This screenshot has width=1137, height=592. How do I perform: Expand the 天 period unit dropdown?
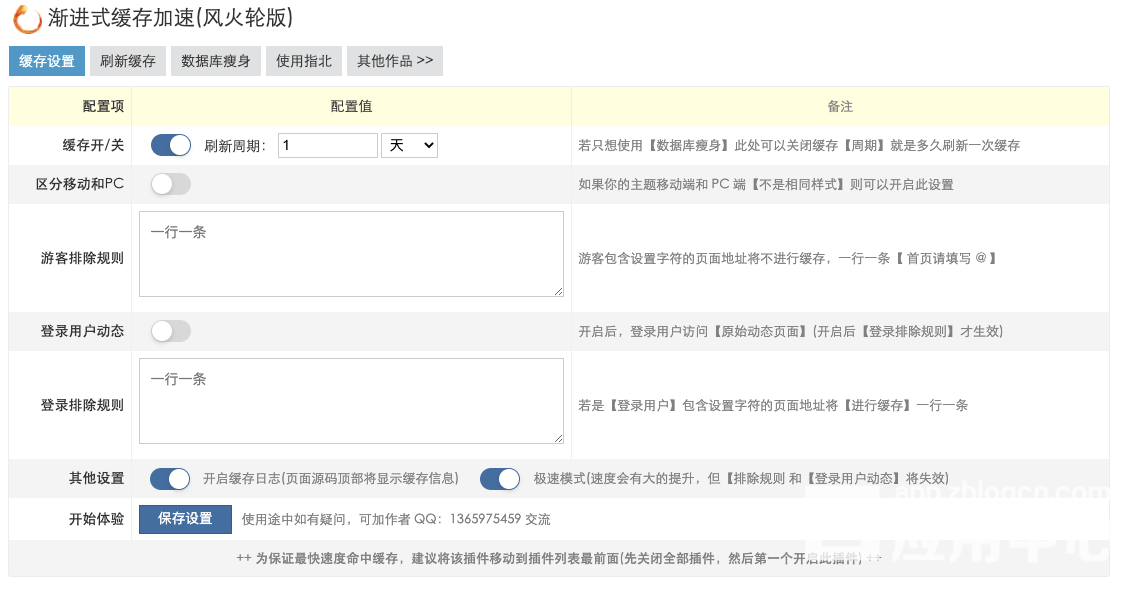[x=409, y=146]
